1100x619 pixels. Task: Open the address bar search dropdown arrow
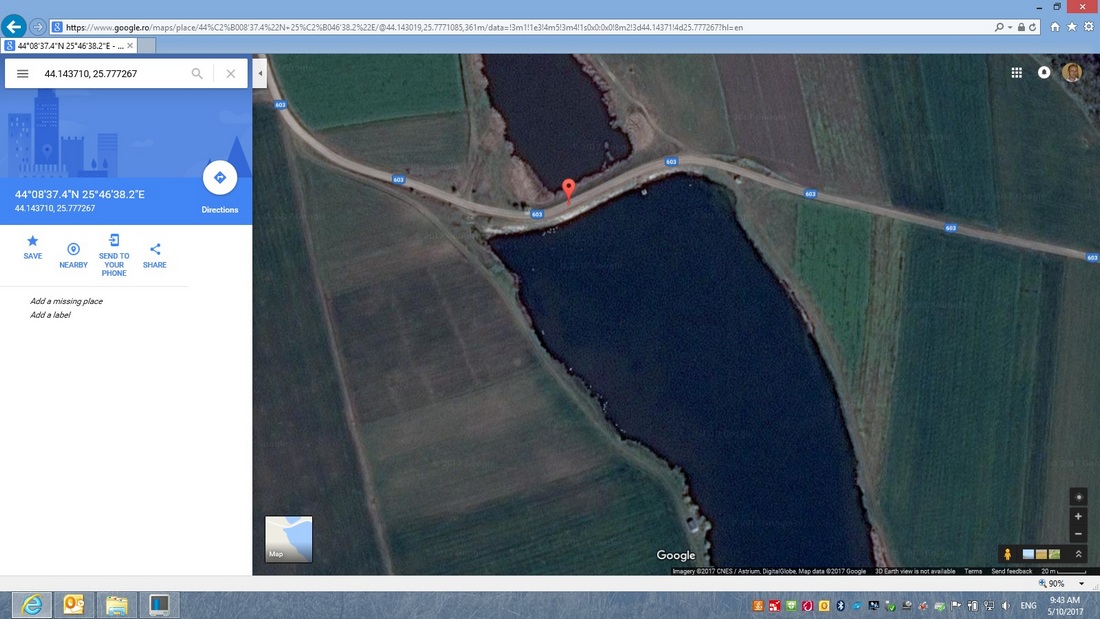pyautogui.click(x=1009, y=27)
